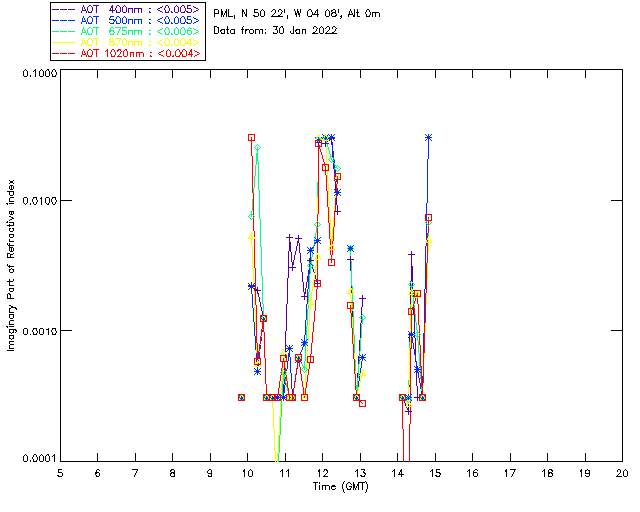Click the AOT 870nm yellow legend entry
This screenshot has width=640, height=512.
coord(127,42)
